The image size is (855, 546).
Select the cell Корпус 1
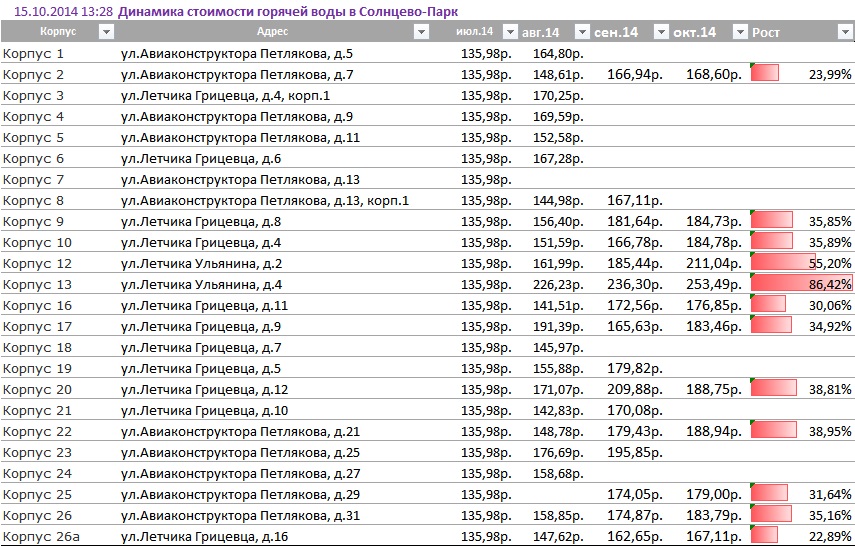click(33, 53)
